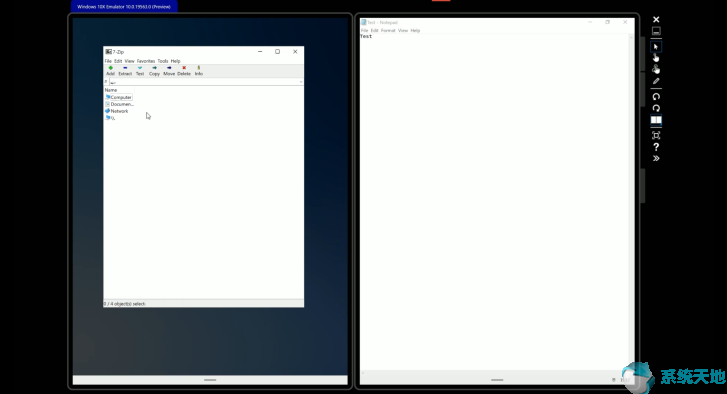The width and height of the screenshot is (727, 394).
Task: Click the 7-Zip status bar selection text
Action: click(x=124, y=304)
